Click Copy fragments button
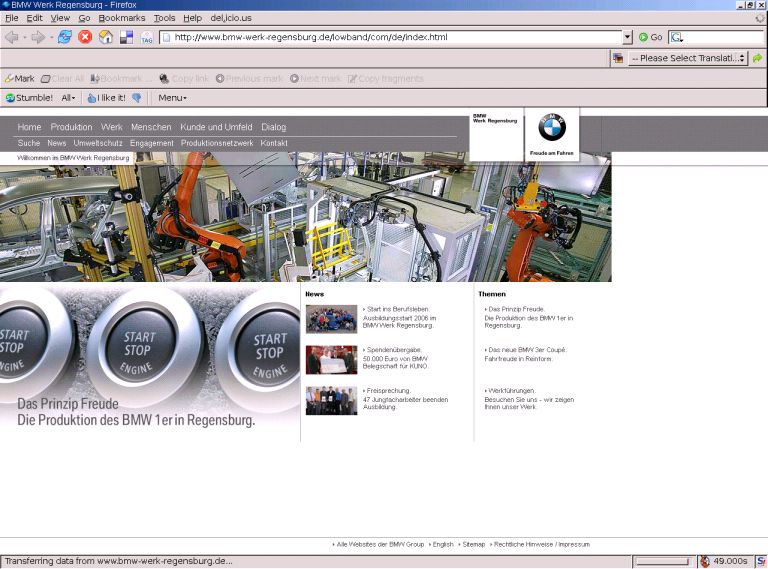Image resolution: width=768 pixels, height=569 pixels. coord(386,79)
